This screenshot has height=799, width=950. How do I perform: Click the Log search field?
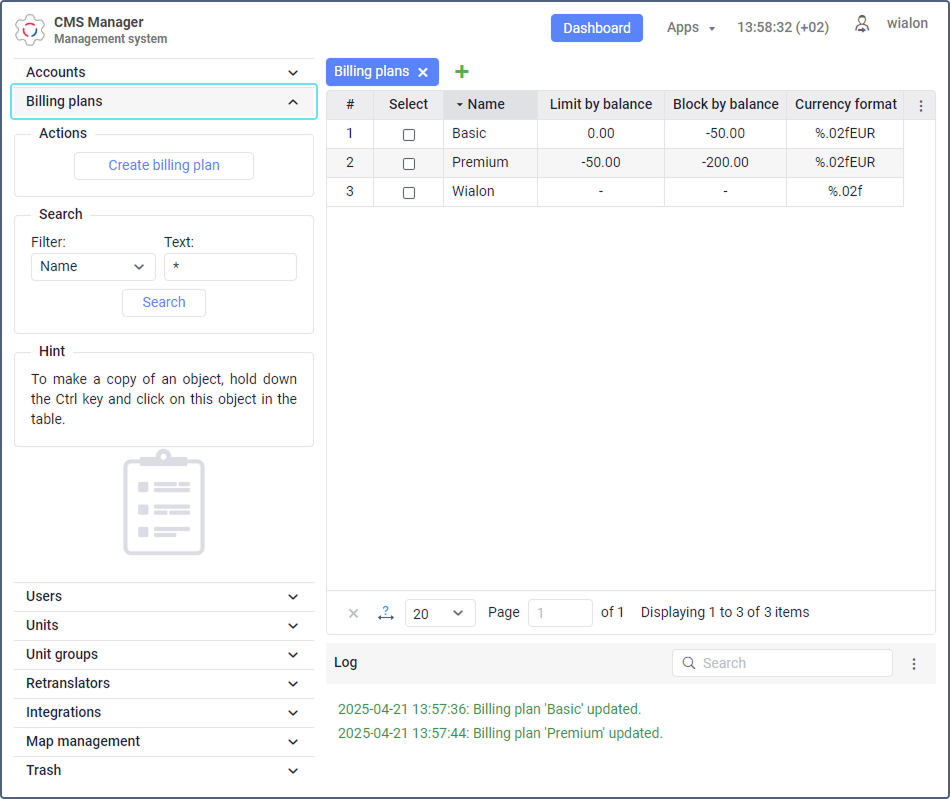pyautogui.click(x=782, y=663)
